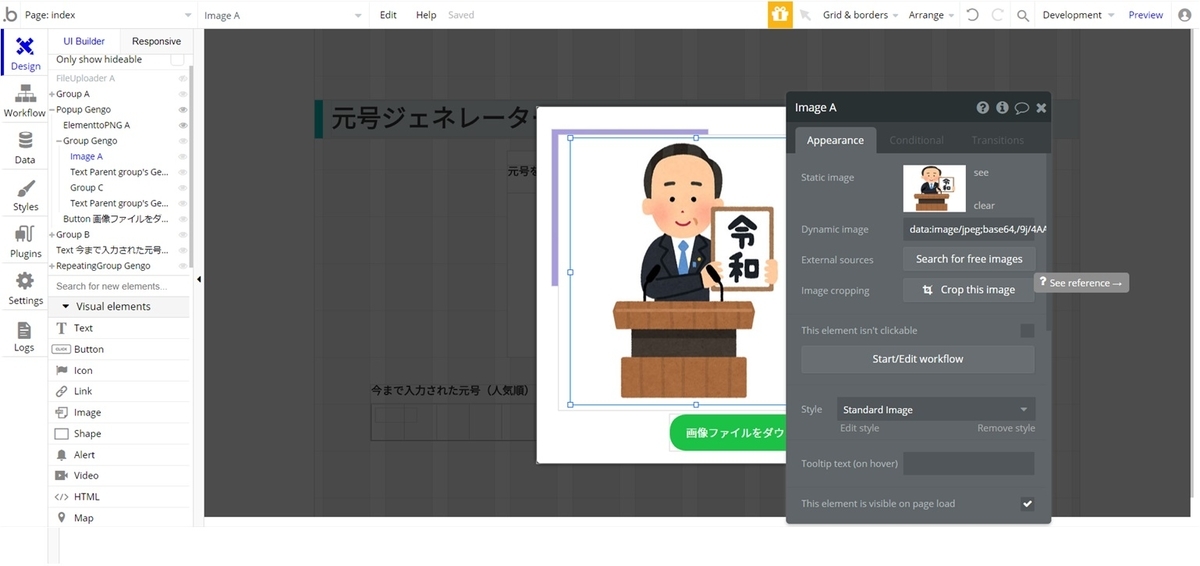Toggle visibility eye for Image A row
Screen dimensions: 1200x566
point(183,156)
